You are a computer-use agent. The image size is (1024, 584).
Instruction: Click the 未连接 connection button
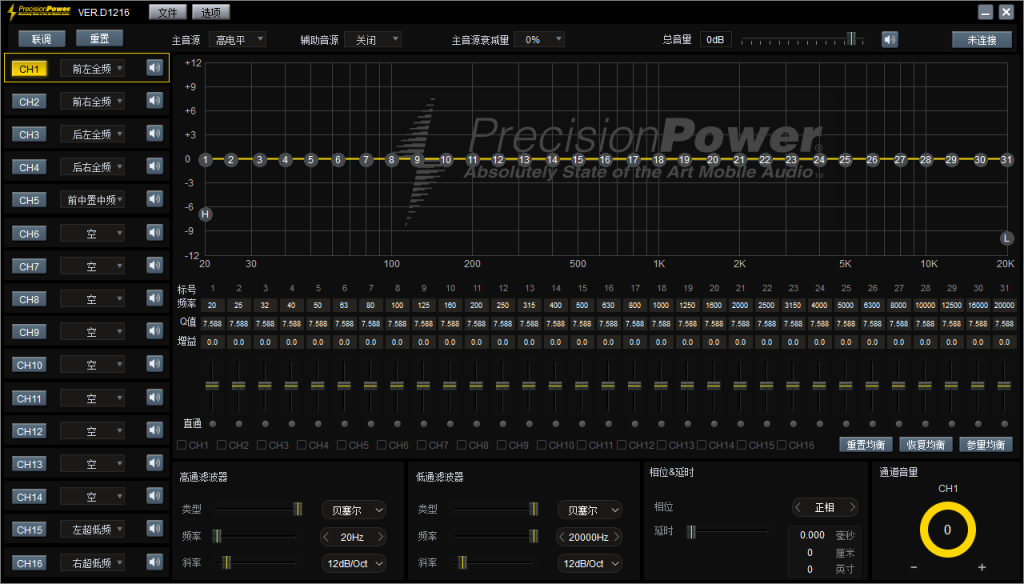click(982, 40)
